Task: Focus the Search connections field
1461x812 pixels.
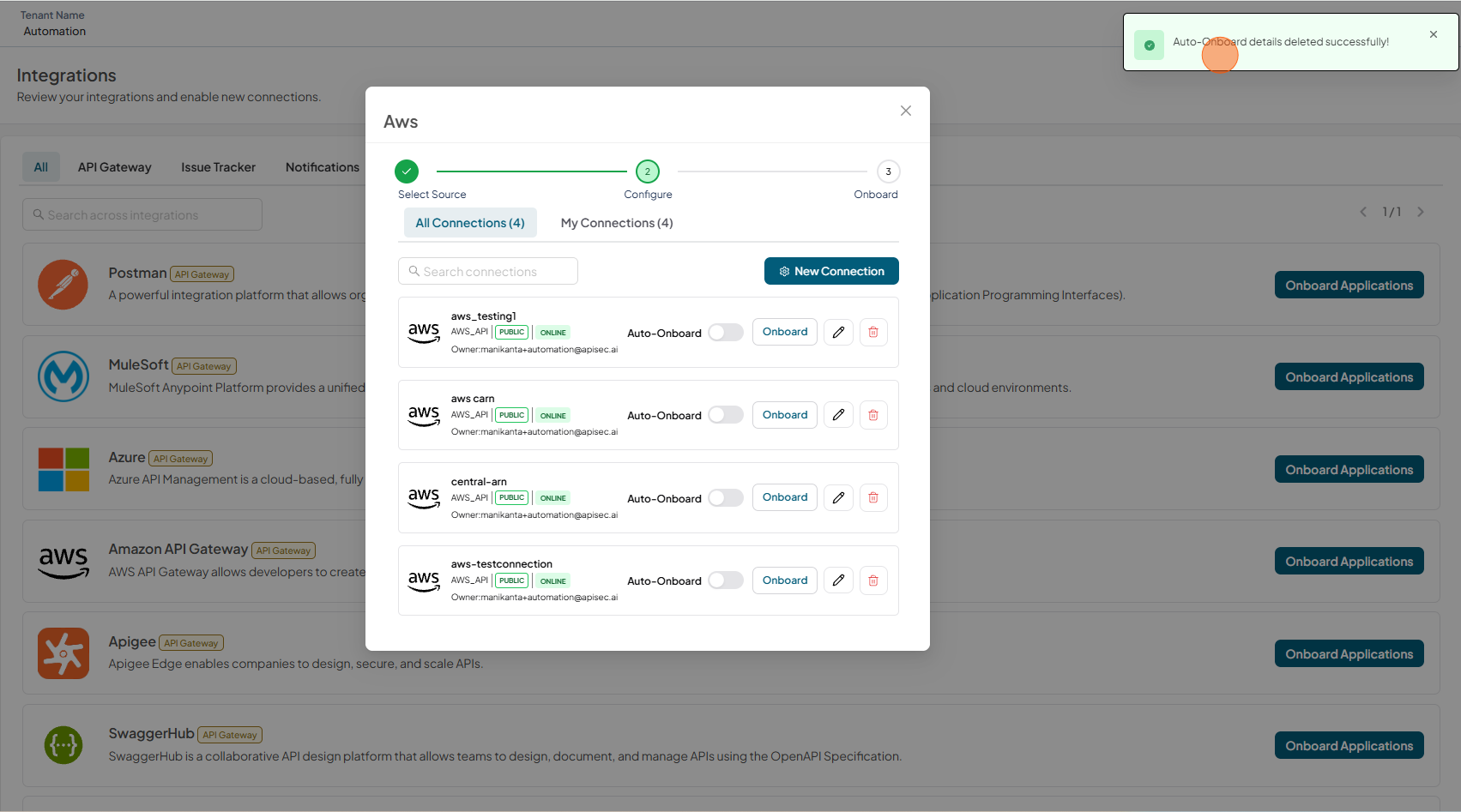Action: pyautogui.click(x=488, y=271)
